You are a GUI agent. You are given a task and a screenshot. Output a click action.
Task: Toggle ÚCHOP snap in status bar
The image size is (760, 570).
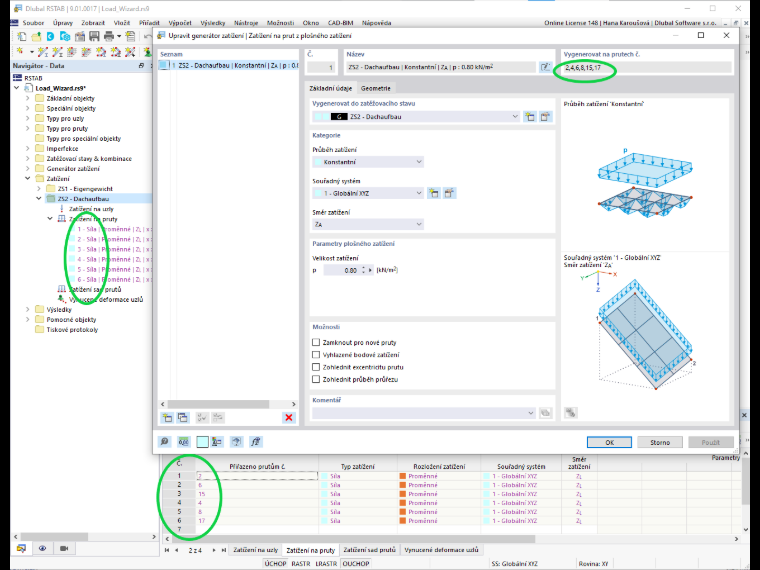(275, 564)
